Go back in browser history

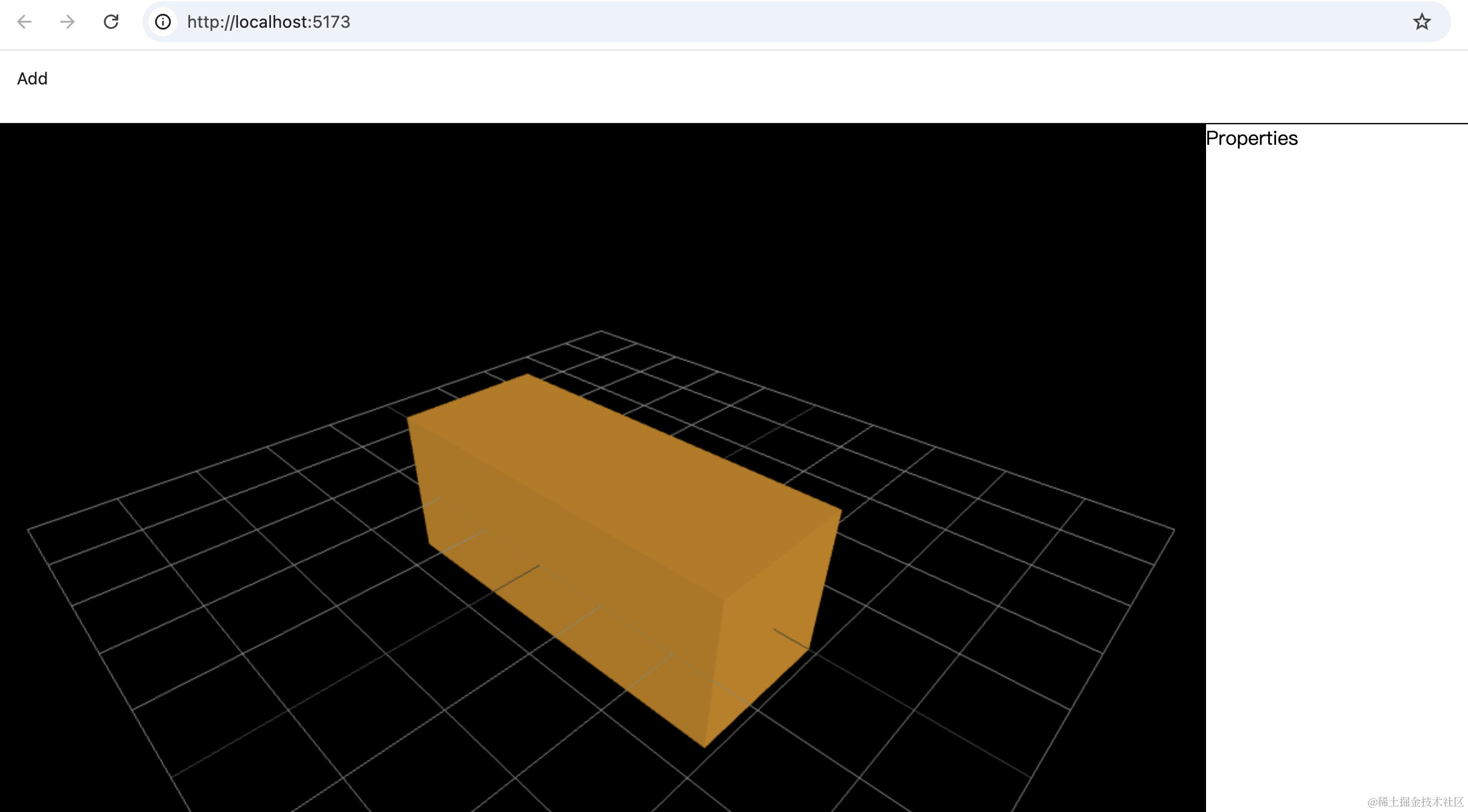click(24, 22)
